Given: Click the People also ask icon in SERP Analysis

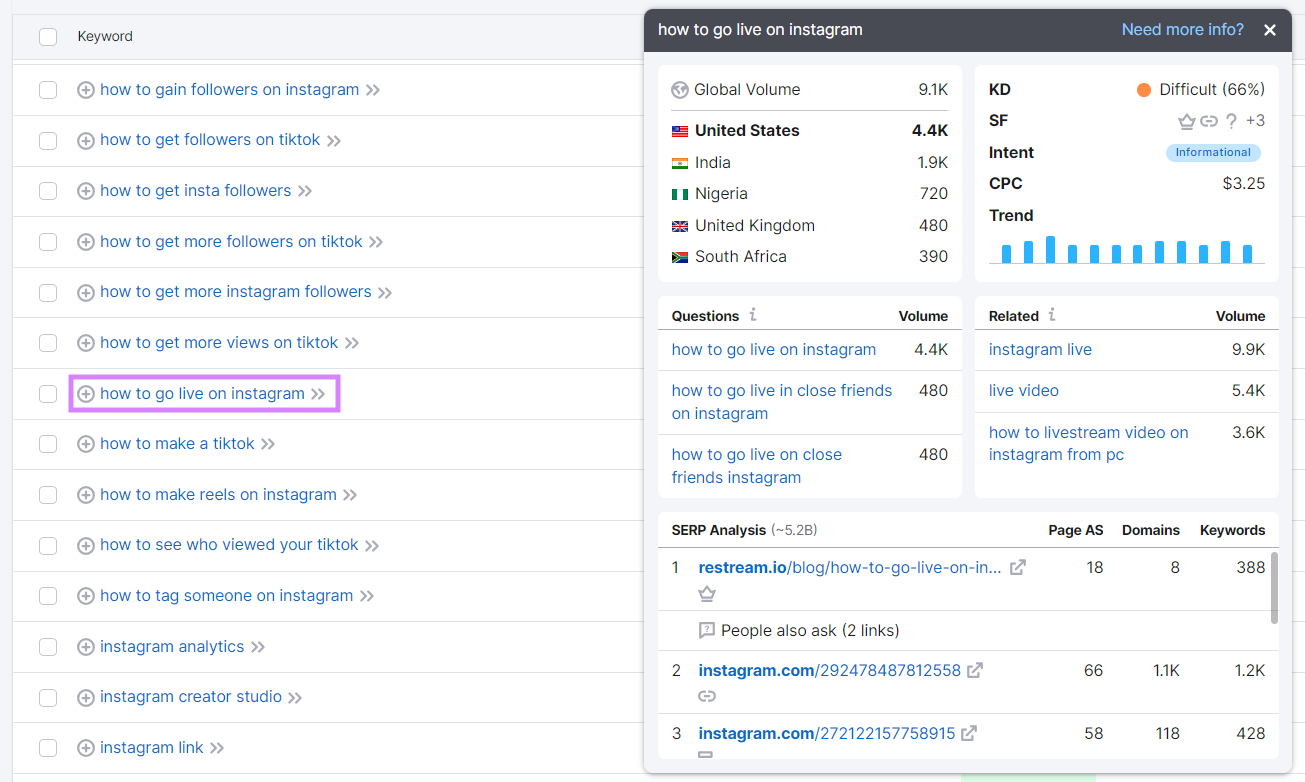Looking at the screenshot, I should pos(705,629).
